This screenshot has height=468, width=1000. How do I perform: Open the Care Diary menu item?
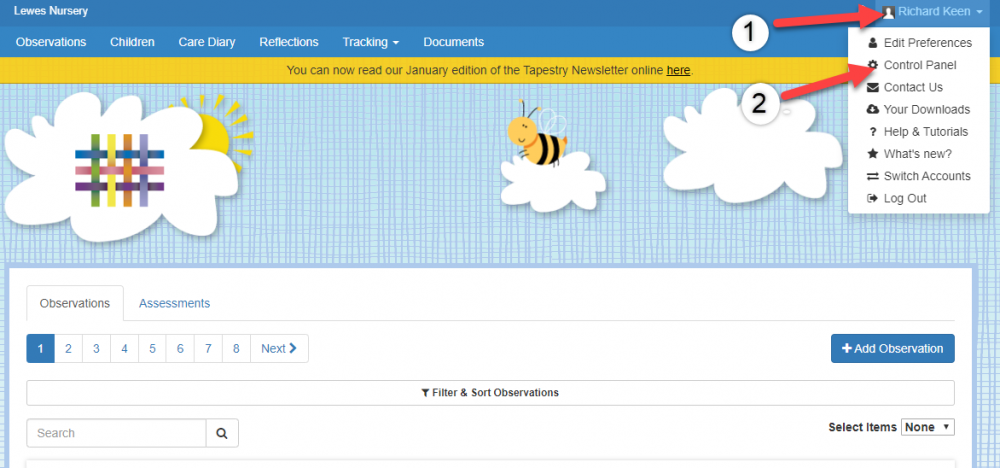pos(206,42)
